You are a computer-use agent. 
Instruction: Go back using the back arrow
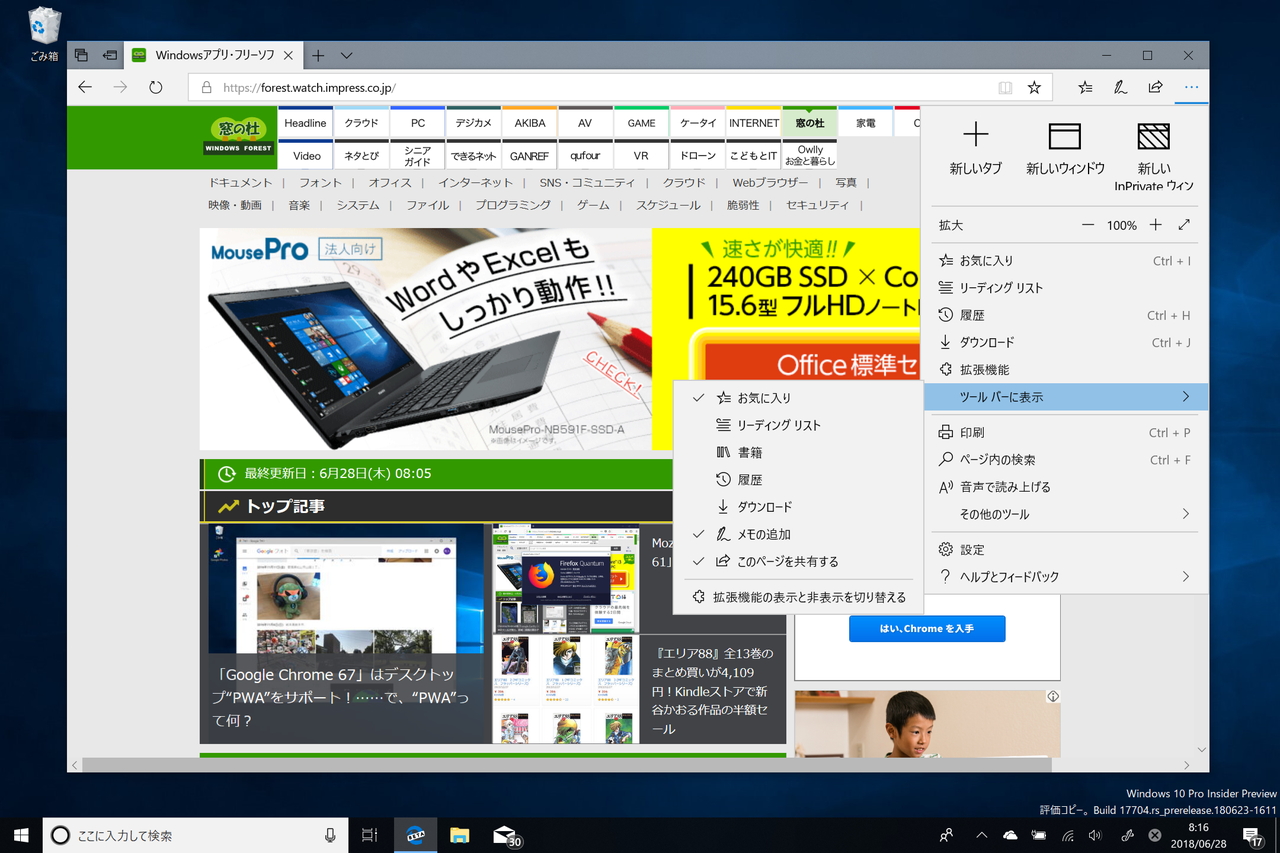tap(84, 87)
